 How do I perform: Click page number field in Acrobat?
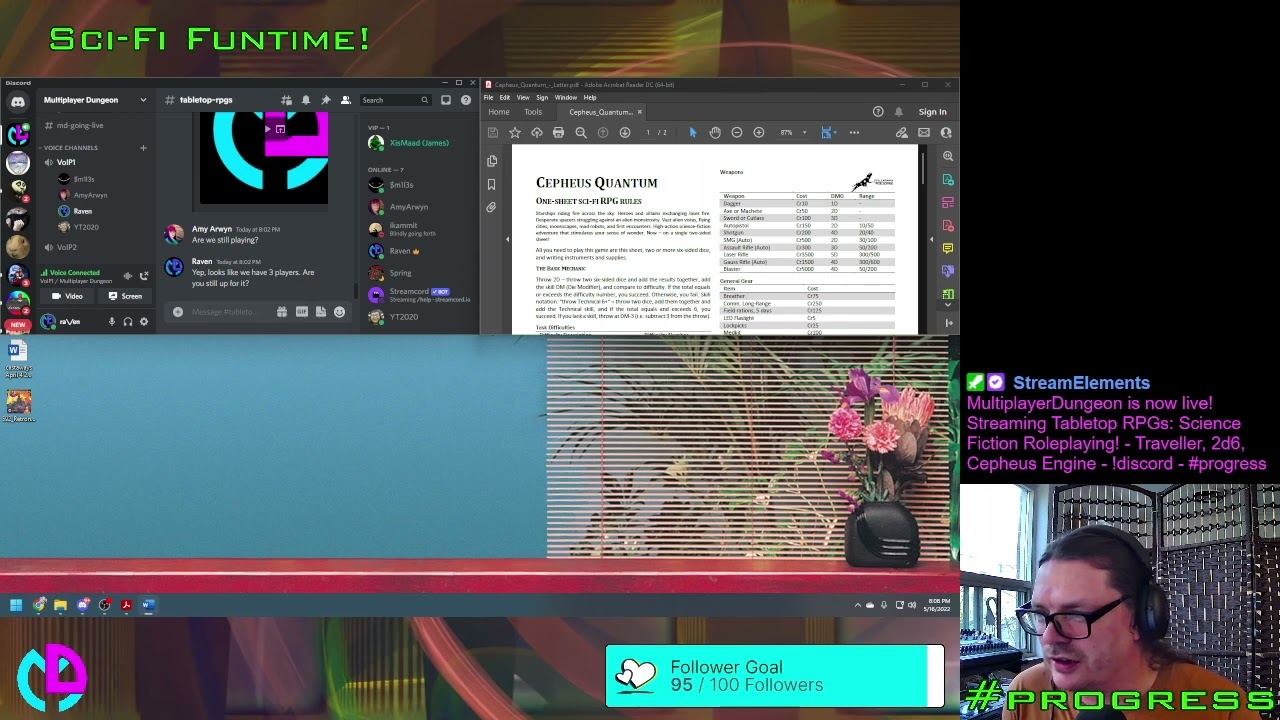648,133
